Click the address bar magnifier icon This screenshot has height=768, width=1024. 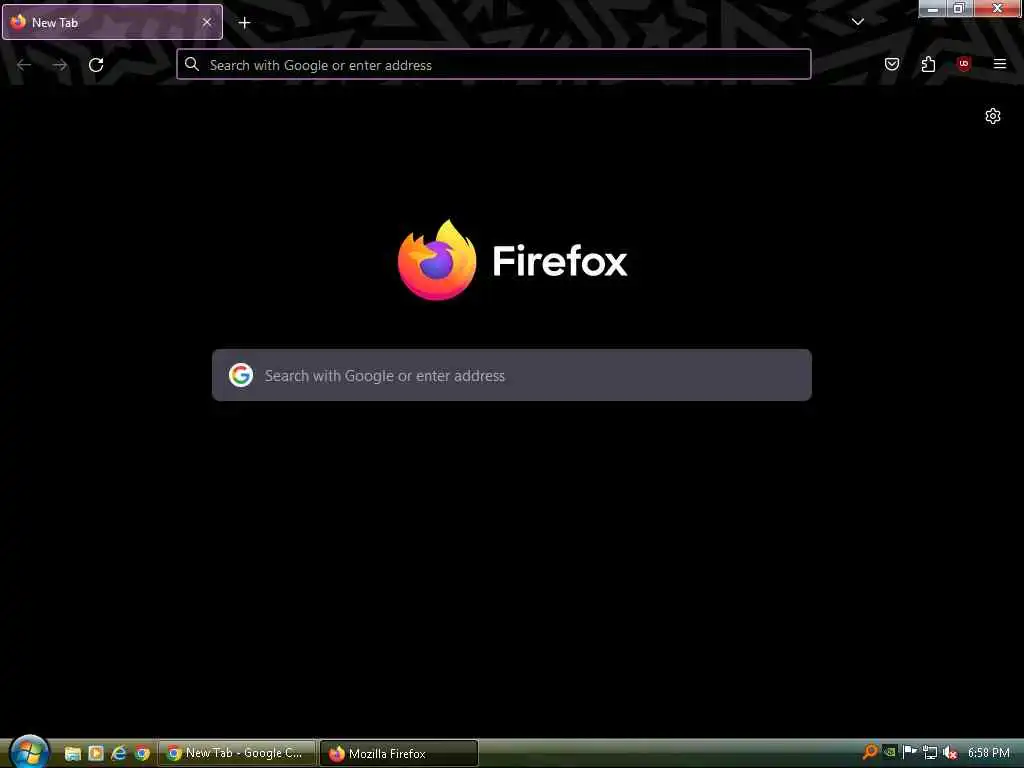point(191,64)
